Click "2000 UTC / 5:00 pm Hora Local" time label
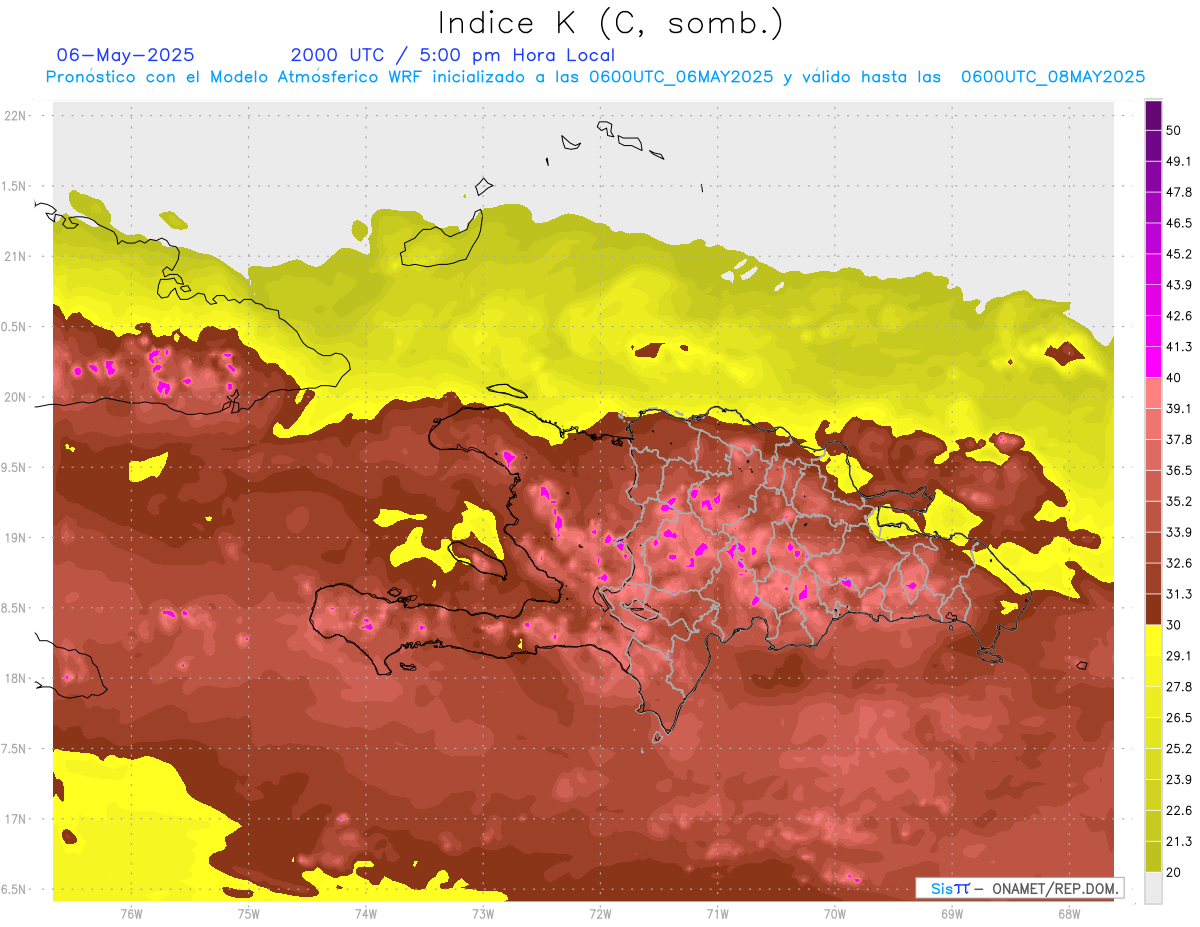Image resolution: width=1200 pixels, height=927 pixels. click(452, 55)
